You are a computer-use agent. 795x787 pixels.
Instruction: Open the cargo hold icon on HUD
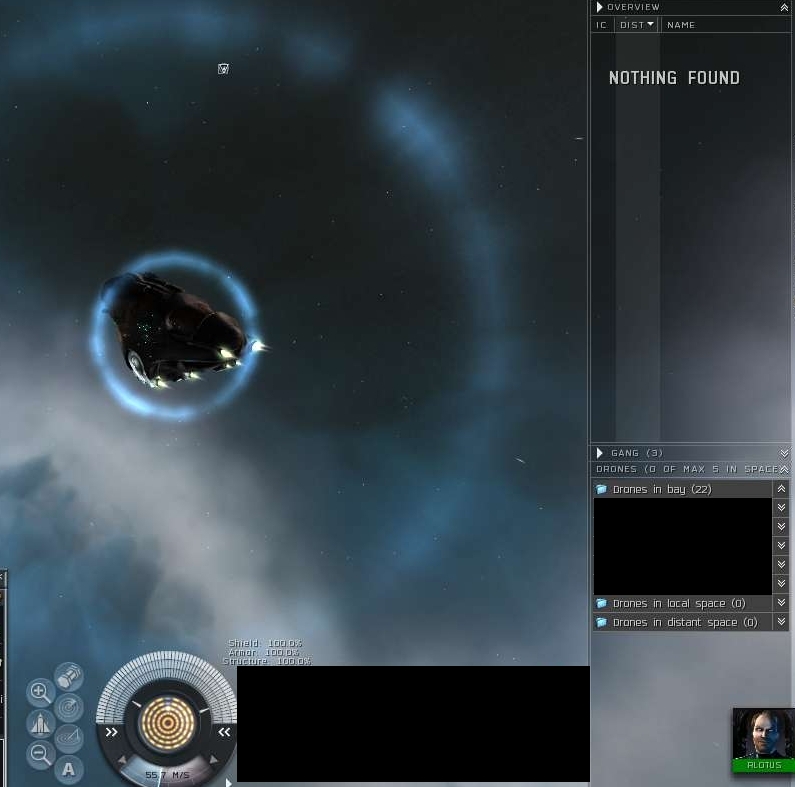(x=68, y=677)
